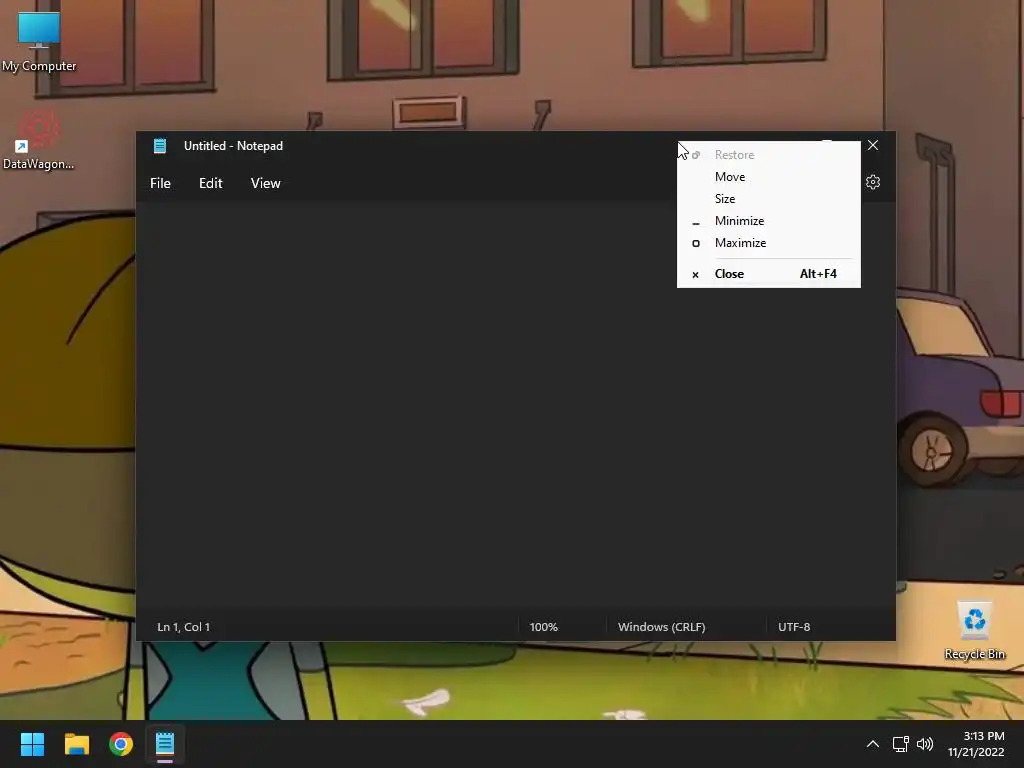Image resolution: width=1024 pixels, height=768 pixels.
Task: Show hidden icons in the system tray
Action: 872,744
